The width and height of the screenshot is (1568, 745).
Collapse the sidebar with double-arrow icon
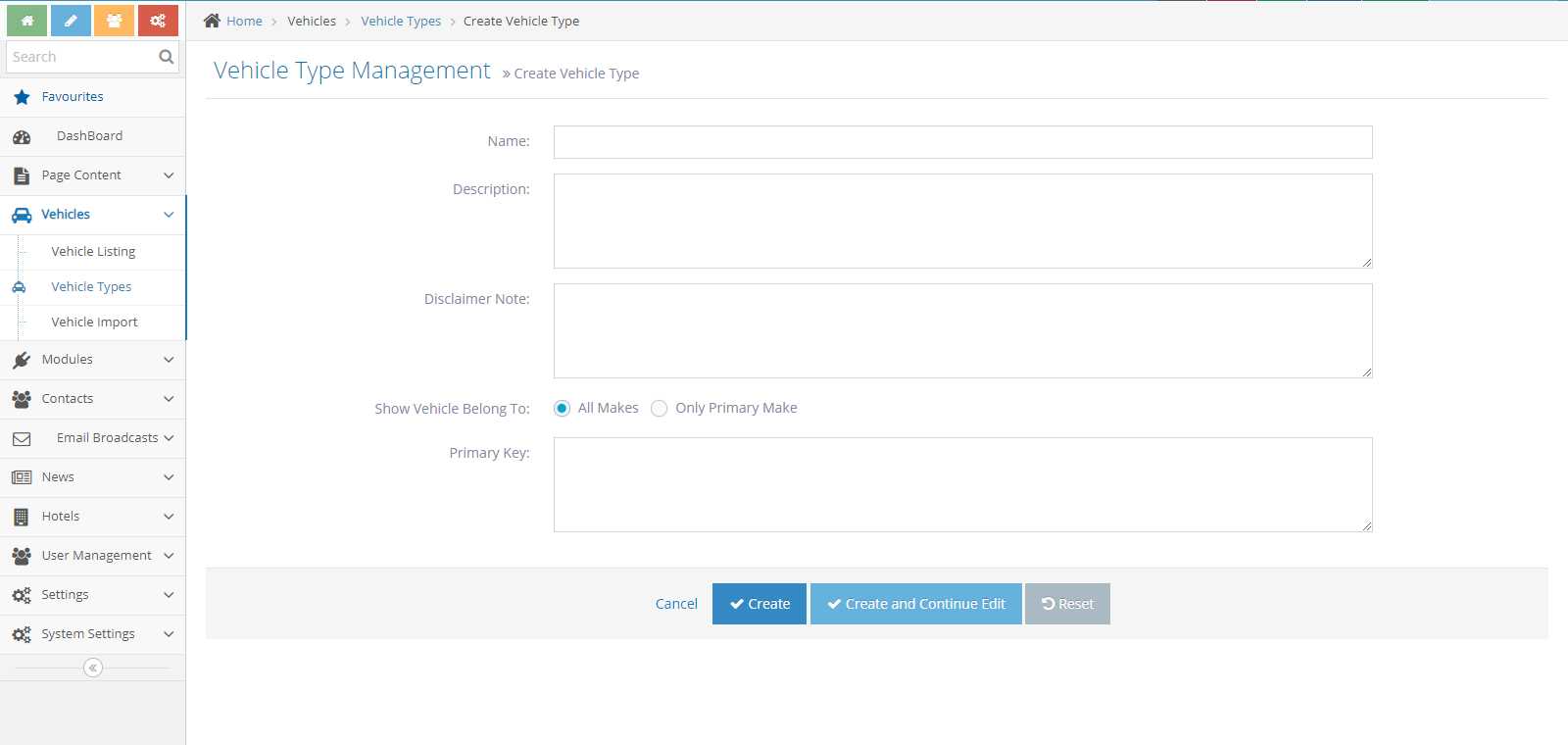(93, 668)
